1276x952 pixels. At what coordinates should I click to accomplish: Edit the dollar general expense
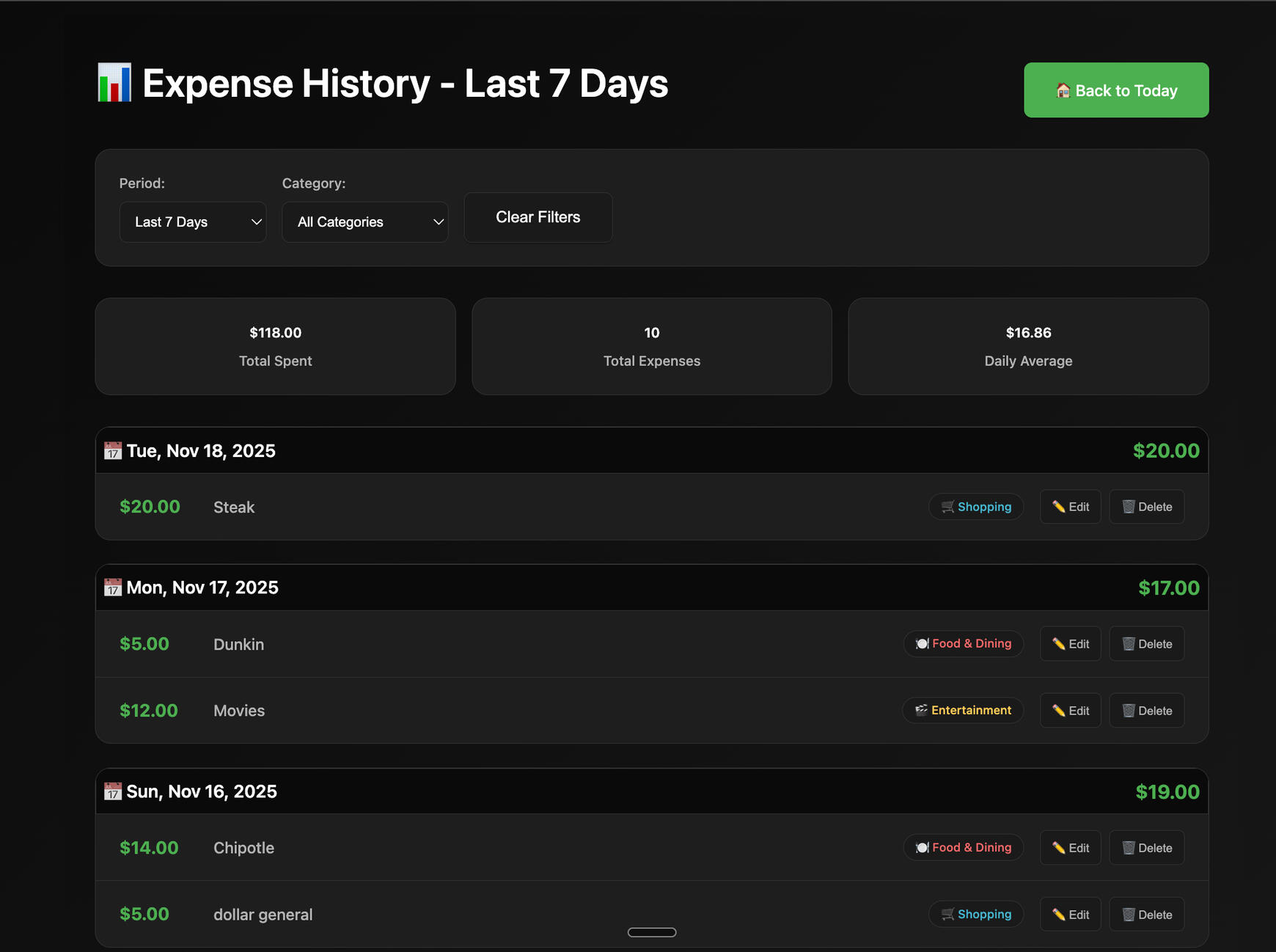(1070, 915)
